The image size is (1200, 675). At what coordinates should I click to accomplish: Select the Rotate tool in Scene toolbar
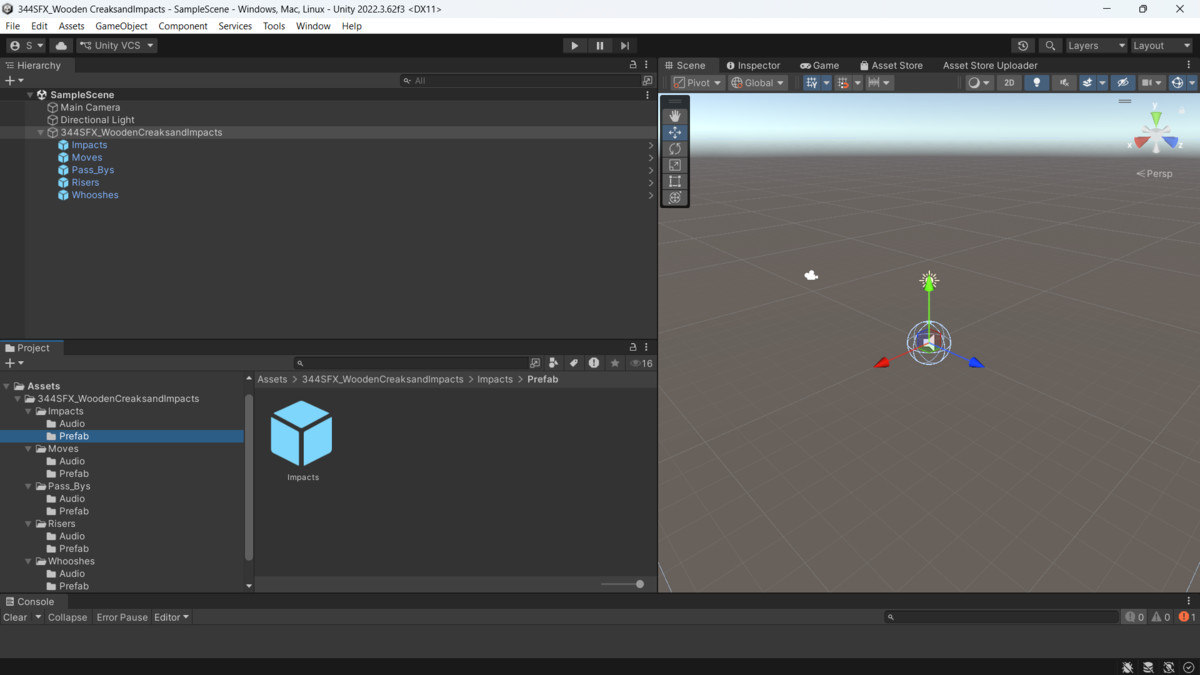675,149
